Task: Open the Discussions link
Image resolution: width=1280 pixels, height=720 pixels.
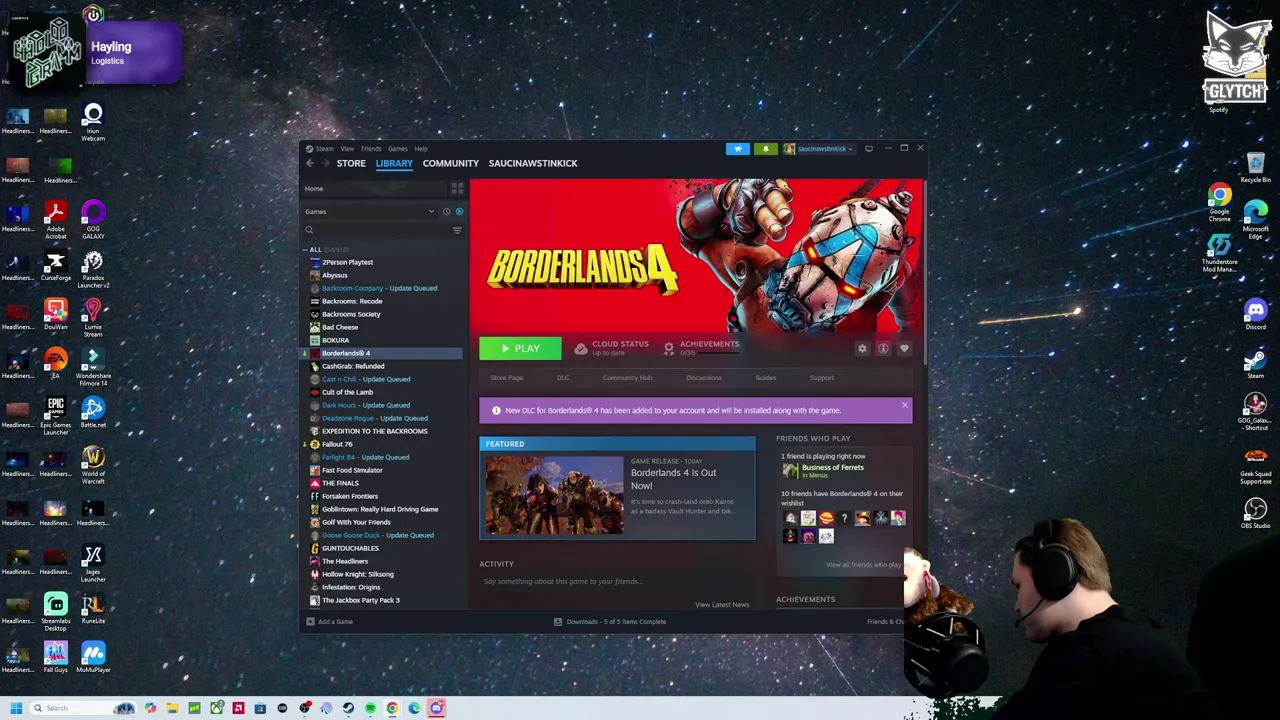Action: point(703,378)
